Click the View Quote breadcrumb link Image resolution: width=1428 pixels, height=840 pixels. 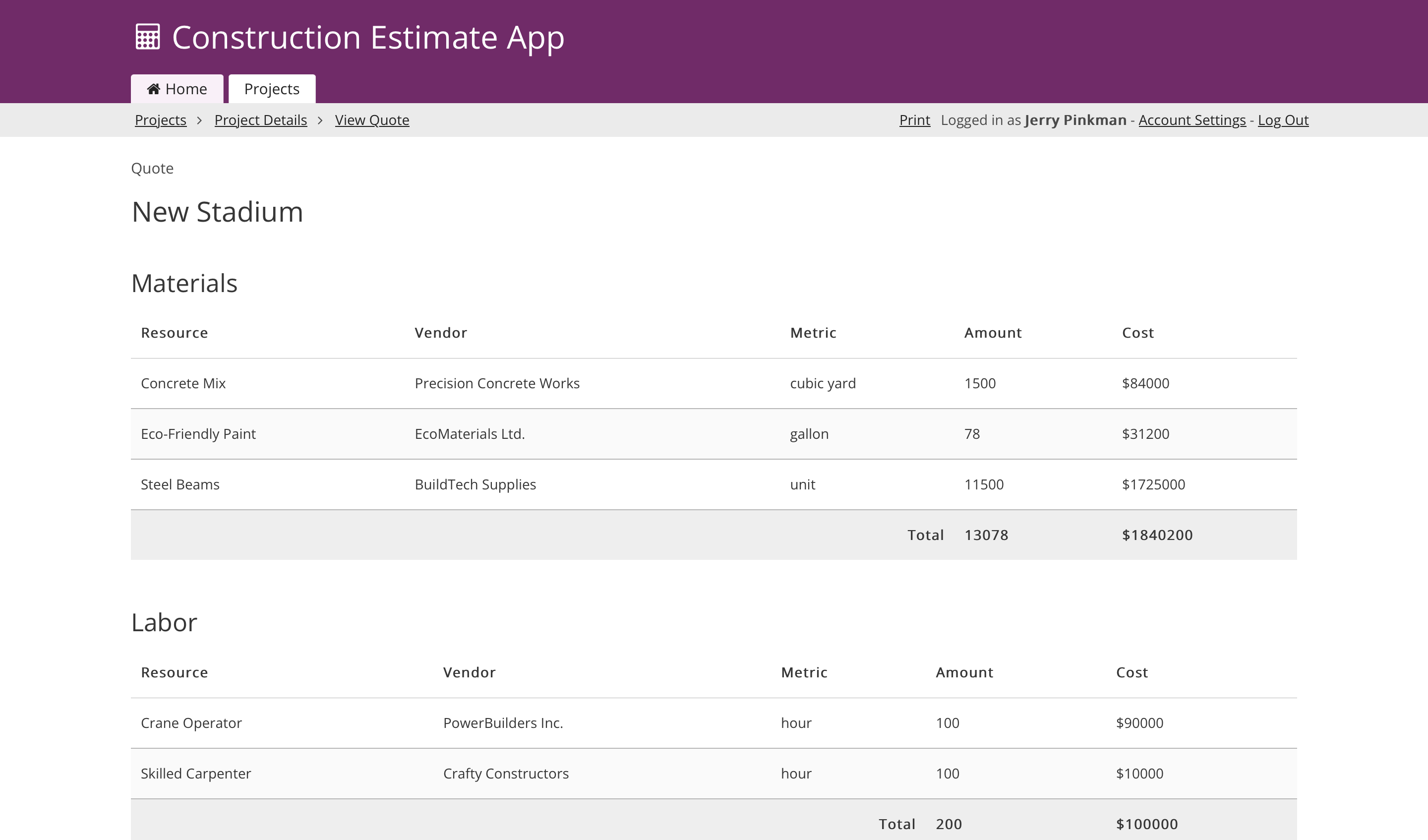click(x=372, y=120)
